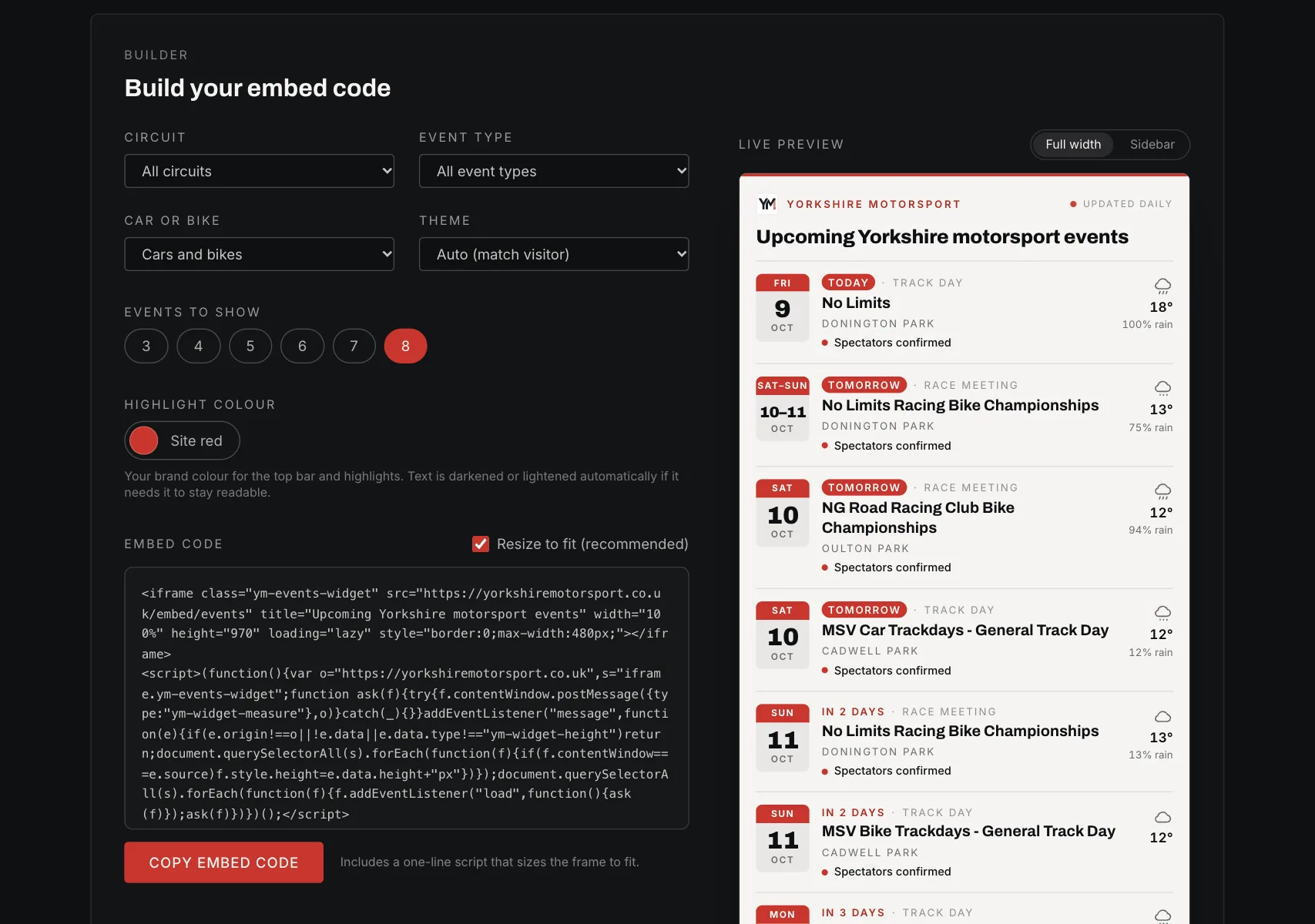This screenshot has width=1315, height=924.
Task: Select 5 events to show
Action: (250, 346)
